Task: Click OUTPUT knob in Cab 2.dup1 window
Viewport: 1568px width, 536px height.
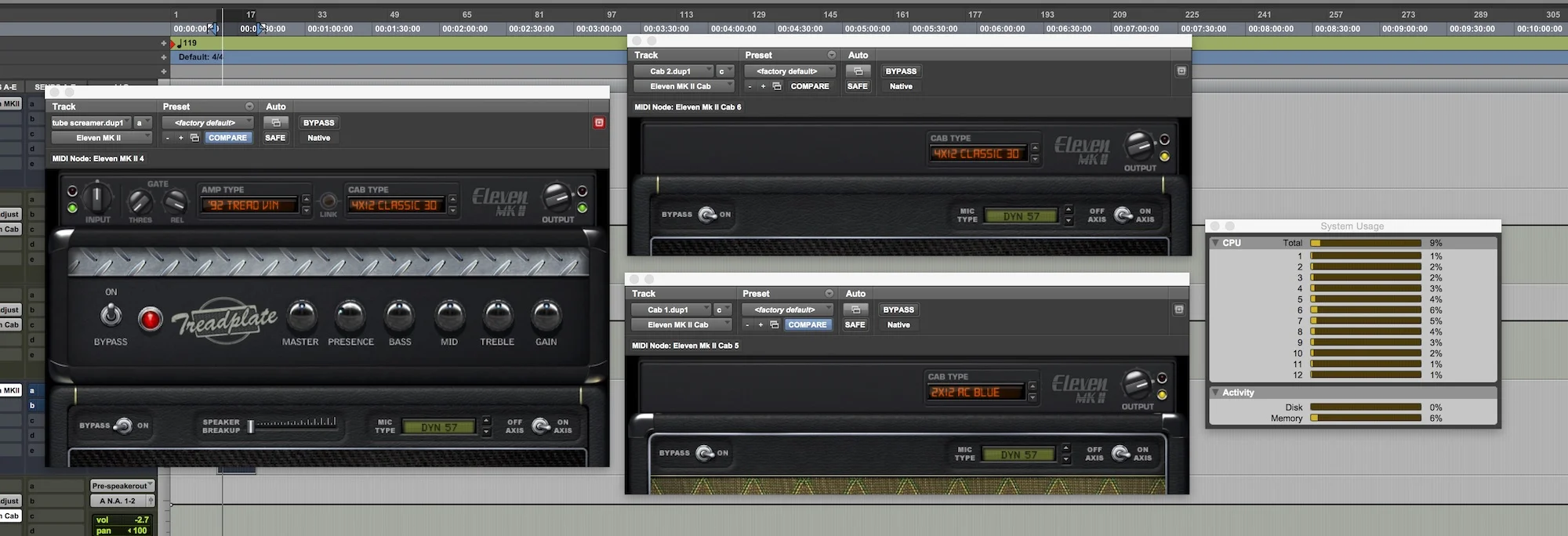Action: pyautogui.click(x=1138, y=147)
